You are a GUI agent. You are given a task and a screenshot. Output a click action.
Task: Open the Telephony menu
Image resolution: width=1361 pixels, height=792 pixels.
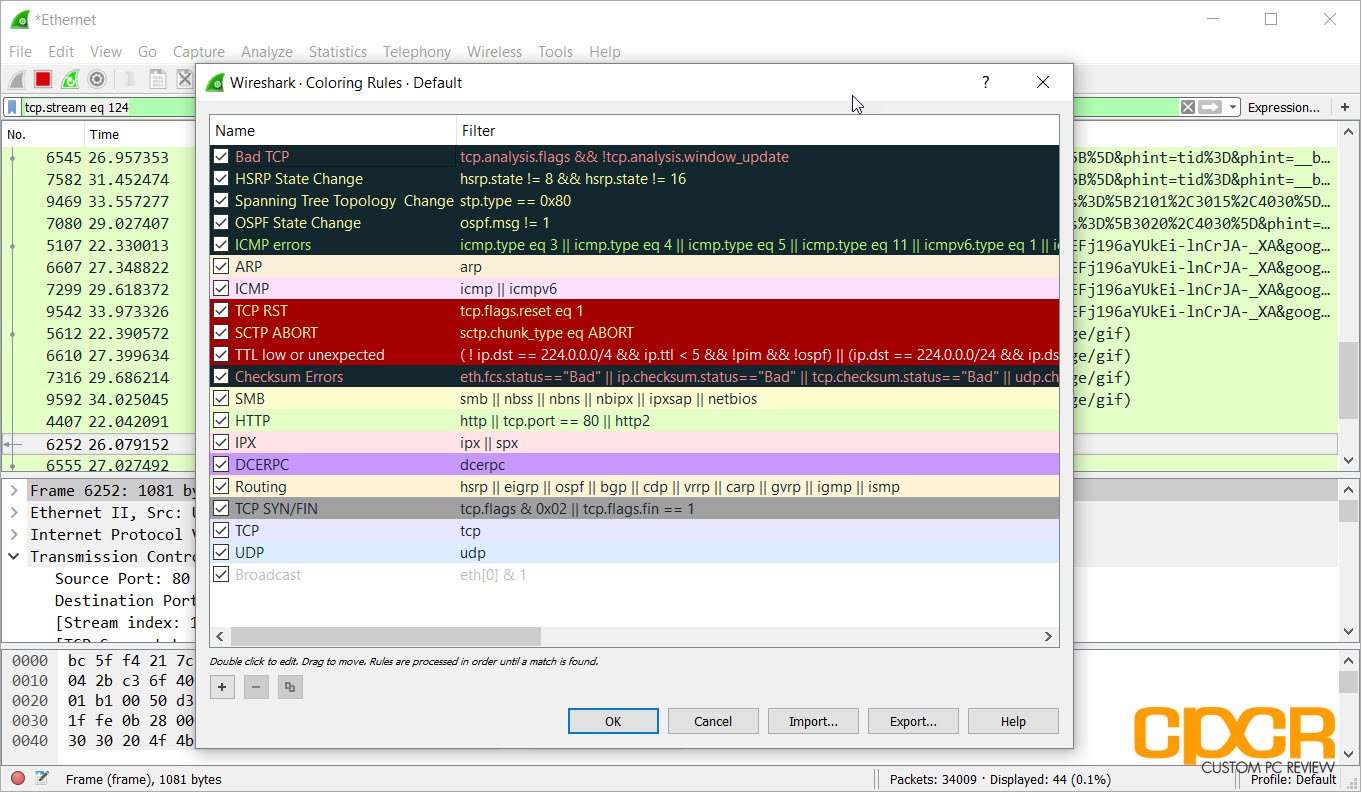(417, 52)
